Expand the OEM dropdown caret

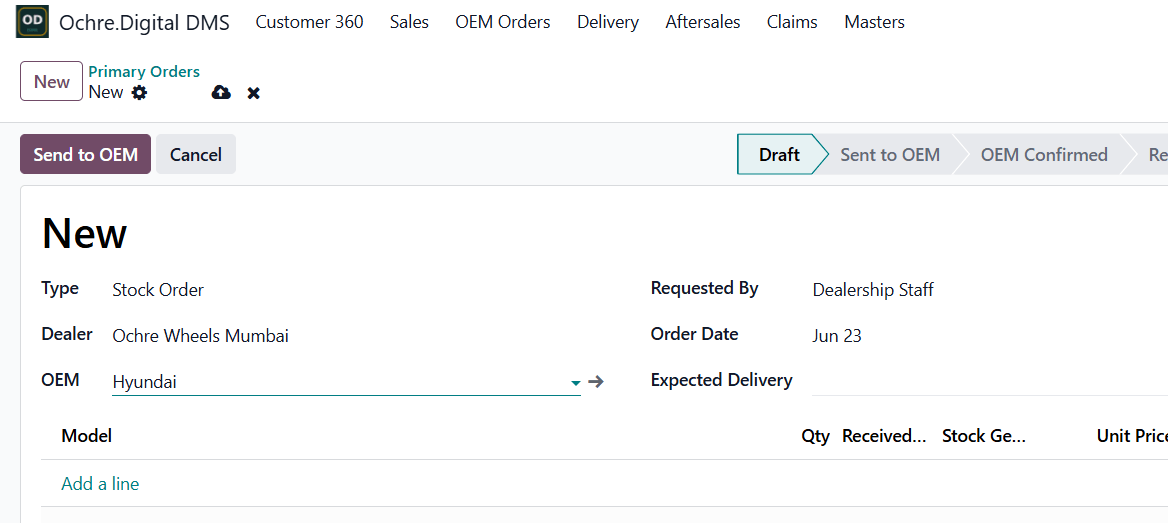575,383
